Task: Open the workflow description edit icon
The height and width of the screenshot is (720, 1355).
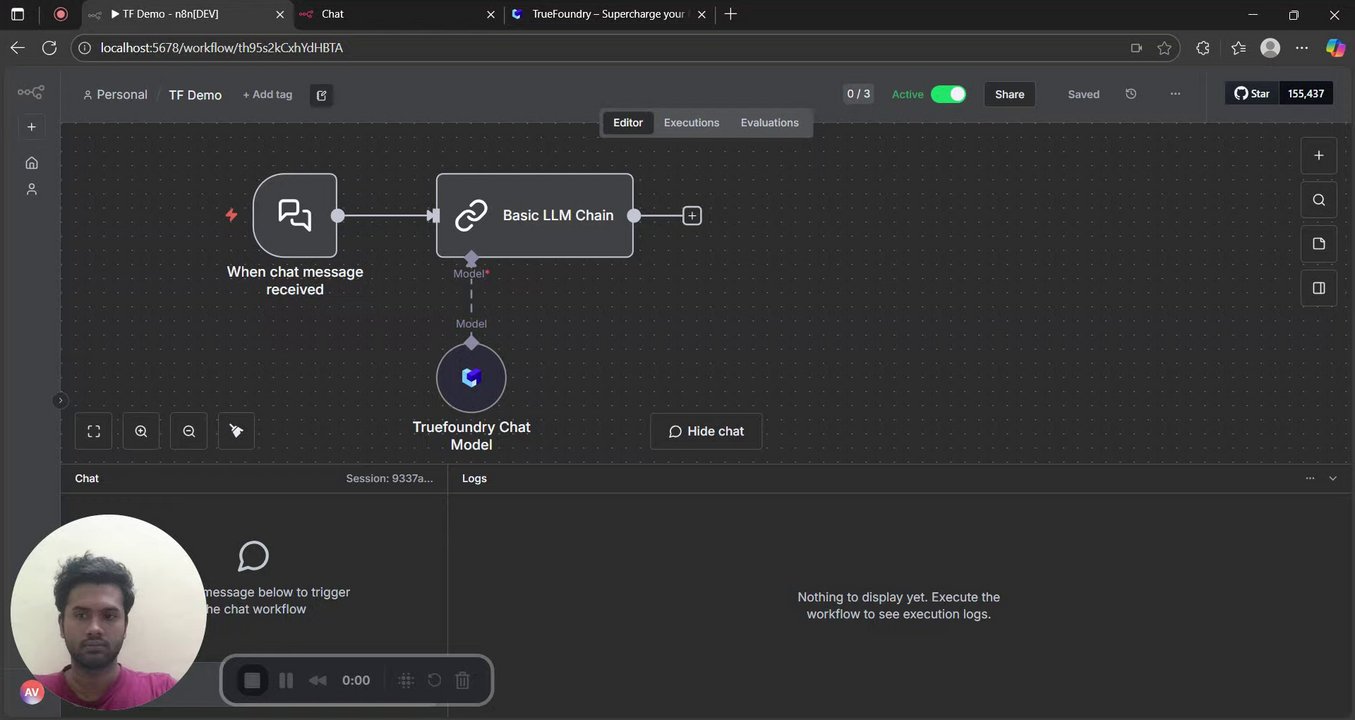Action: coord(321,95)
